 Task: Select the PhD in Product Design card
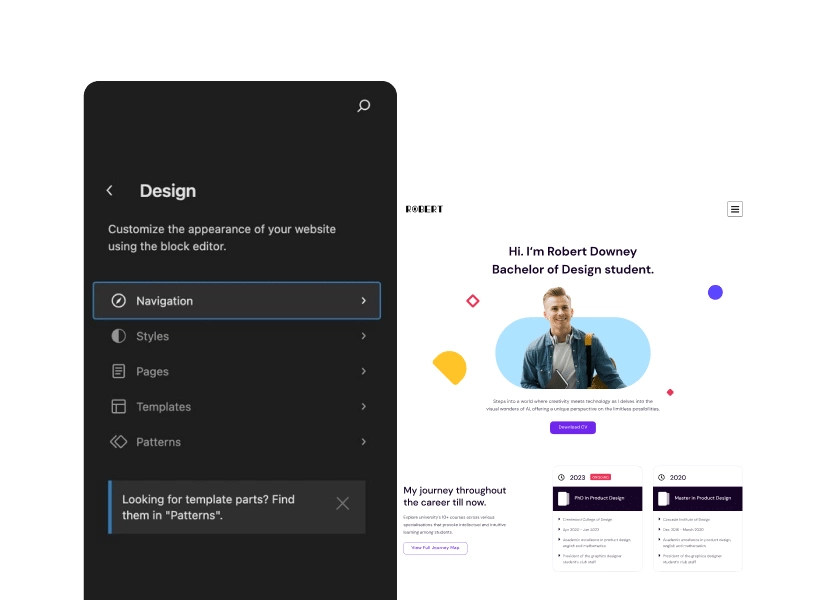click(x=597, y=498)
